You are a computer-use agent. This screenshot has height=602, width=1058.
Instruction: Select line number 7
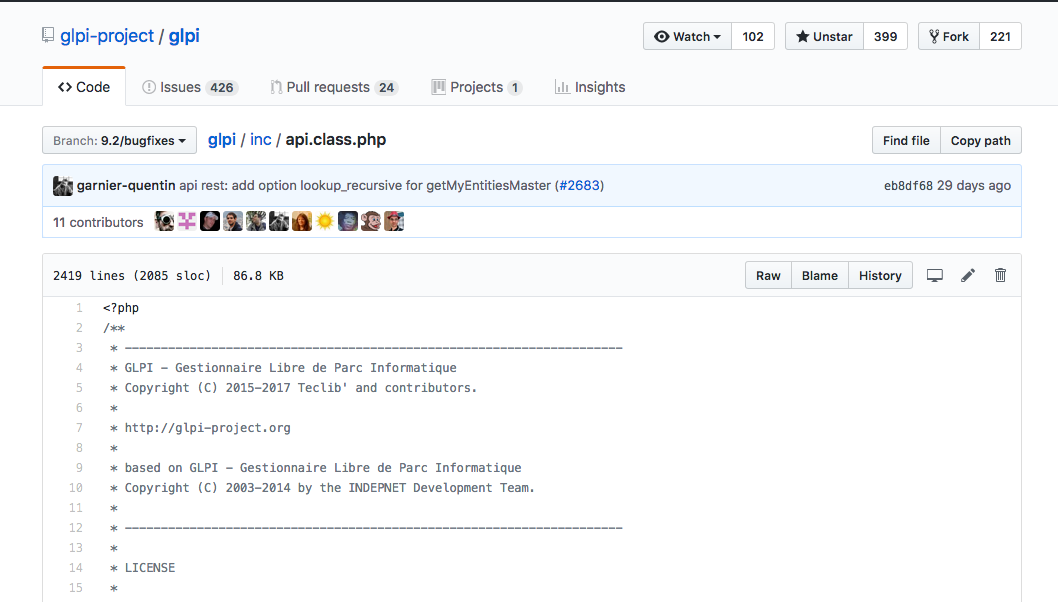pos(79,428)
